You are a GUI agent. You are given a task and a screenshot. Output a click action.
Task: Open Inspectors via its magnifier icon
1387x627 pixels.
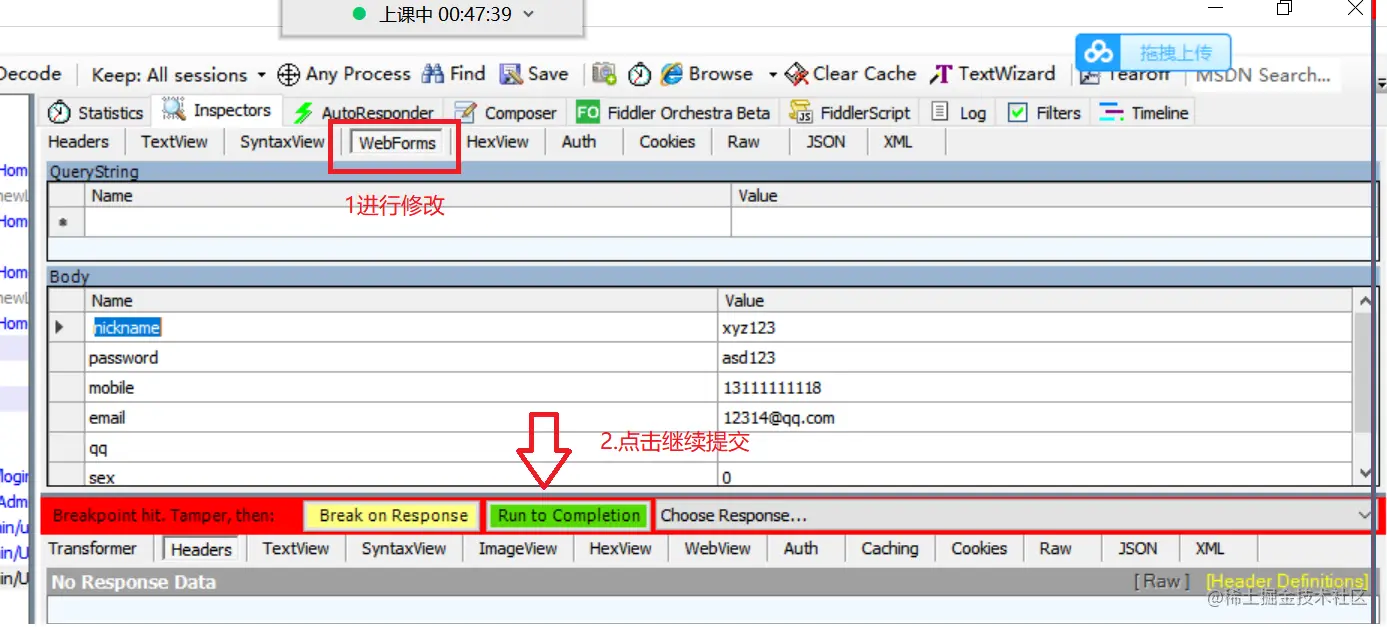(174, 110)
